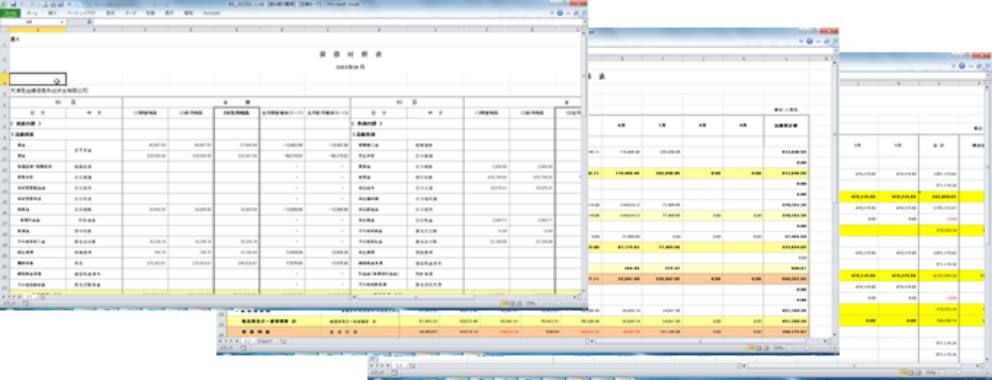The width and height of the screenshot is (992, 380).
Task: Open the green File tab
Action: (x=10, y=13)
